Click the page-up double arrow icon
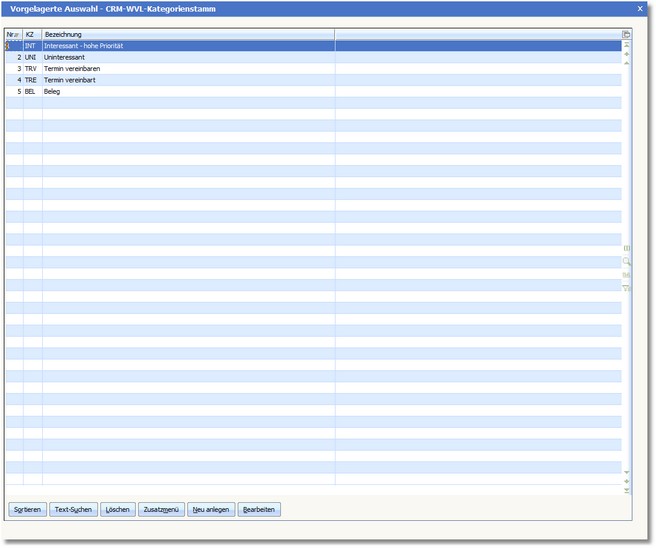The height and width of the screenshot is (548, 656). pos(627,55)
